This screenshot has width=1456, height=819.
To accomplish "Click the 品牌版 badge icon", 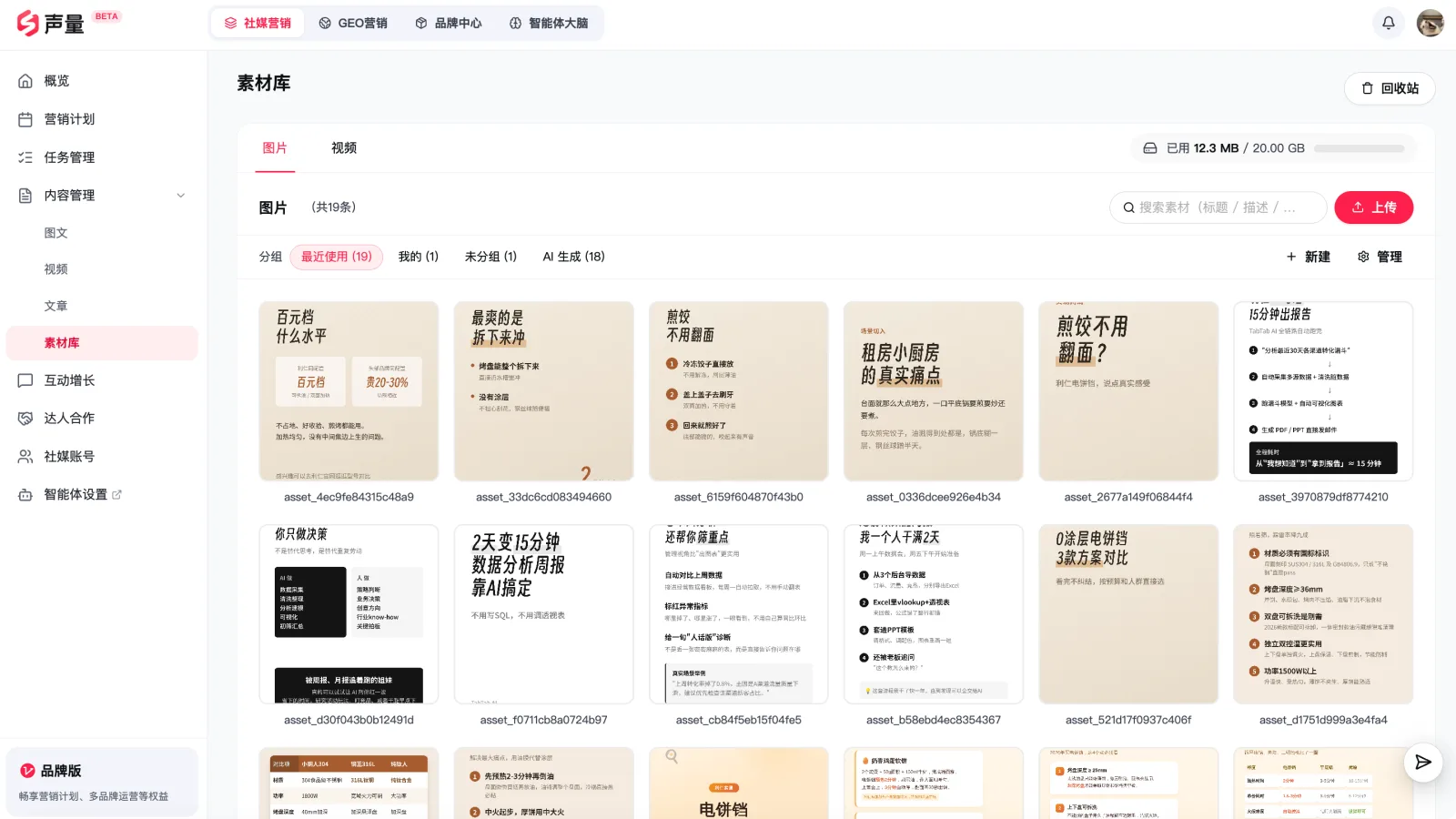I will [28, 771].
